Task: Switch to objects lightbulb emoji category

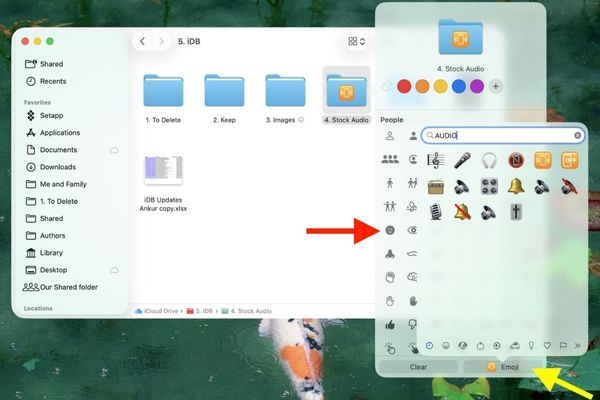Action: pos(531,346)
